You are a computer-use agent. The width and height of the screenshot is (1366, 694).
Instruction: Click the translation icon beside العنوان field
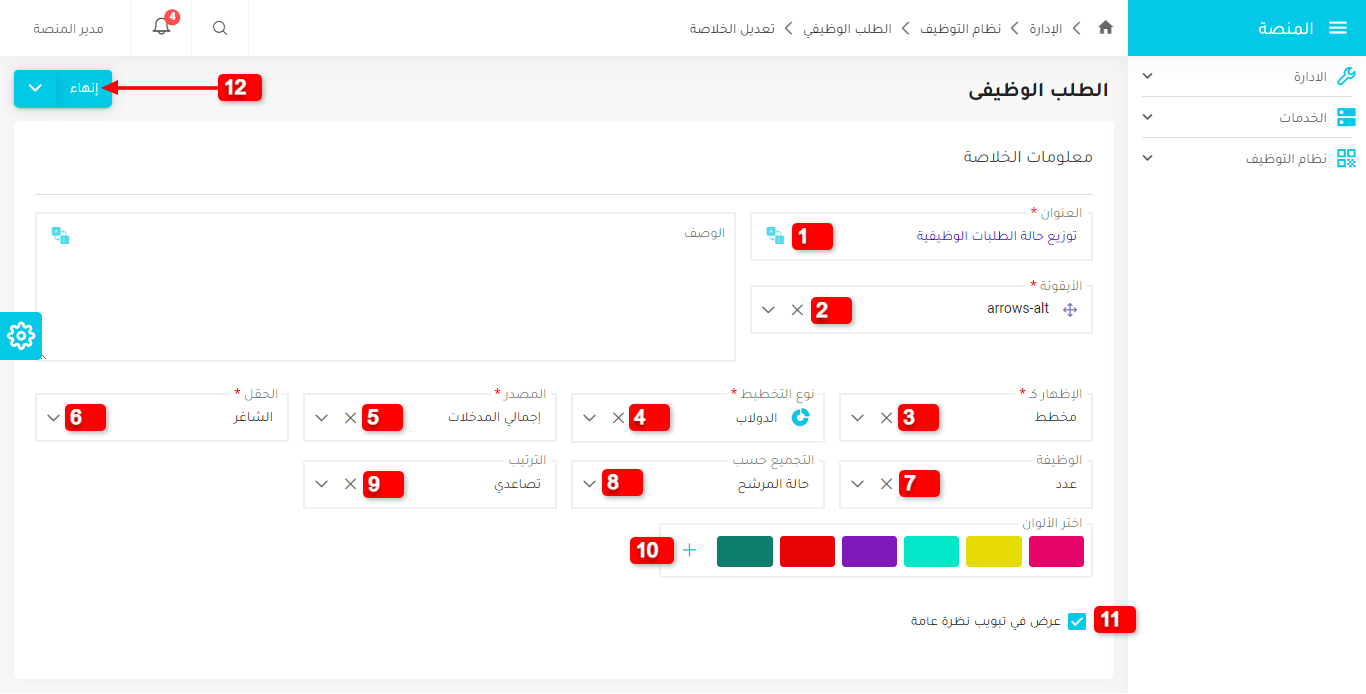(775, 236)
